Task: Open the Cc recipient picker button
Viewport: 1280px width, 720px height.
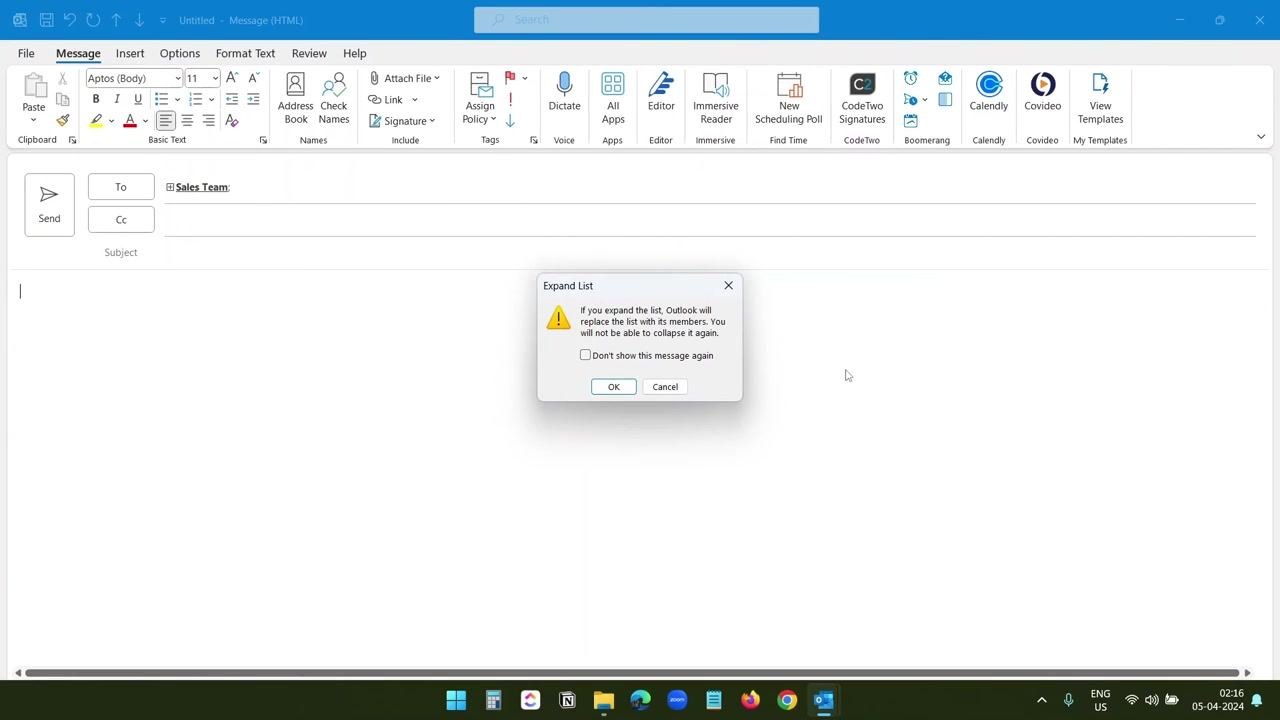Action: 121,220
